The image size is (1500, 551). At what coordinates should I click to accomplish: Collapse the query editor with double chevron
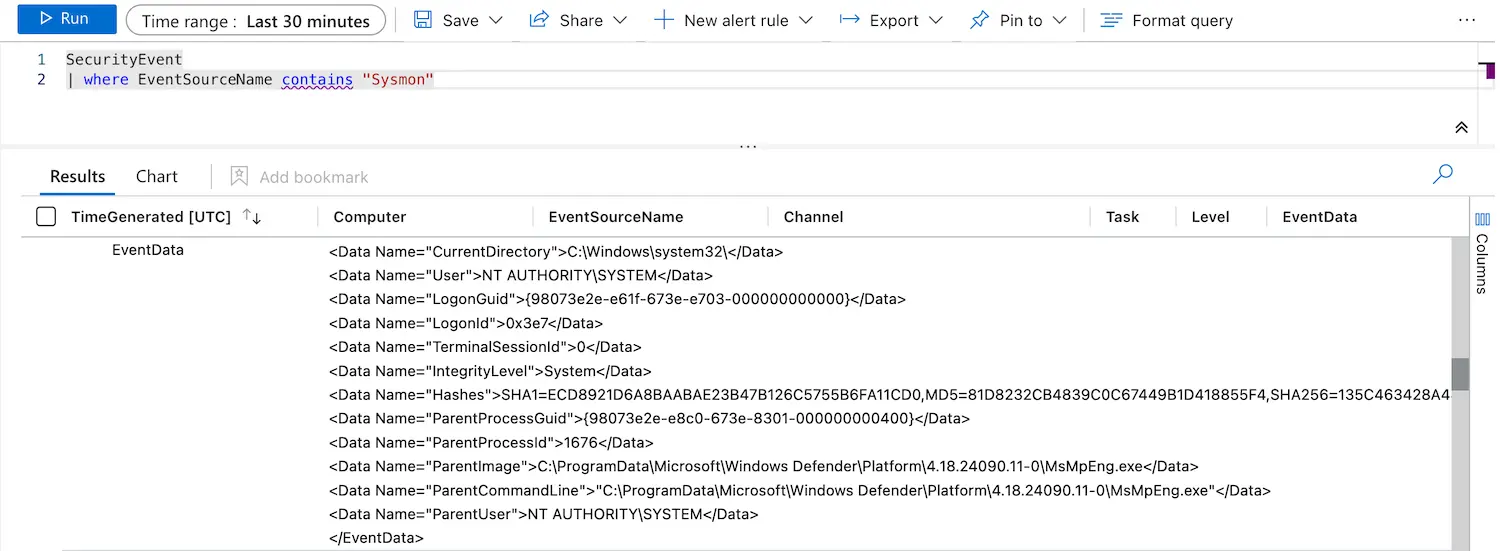1462,127
